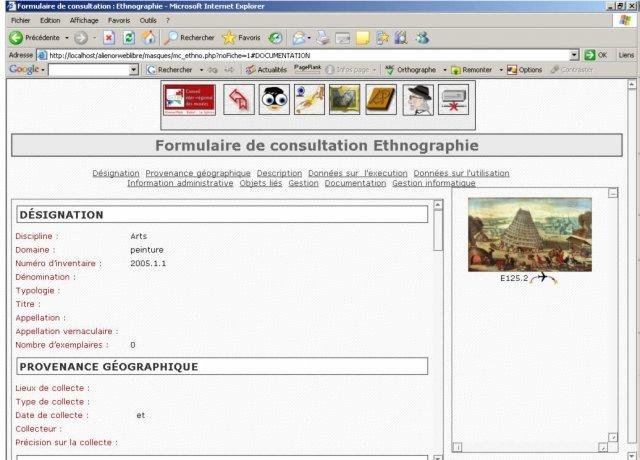This screenshot has width=640, height=460.
Task: Open the ? help menu
Action: tap(167, 20)
